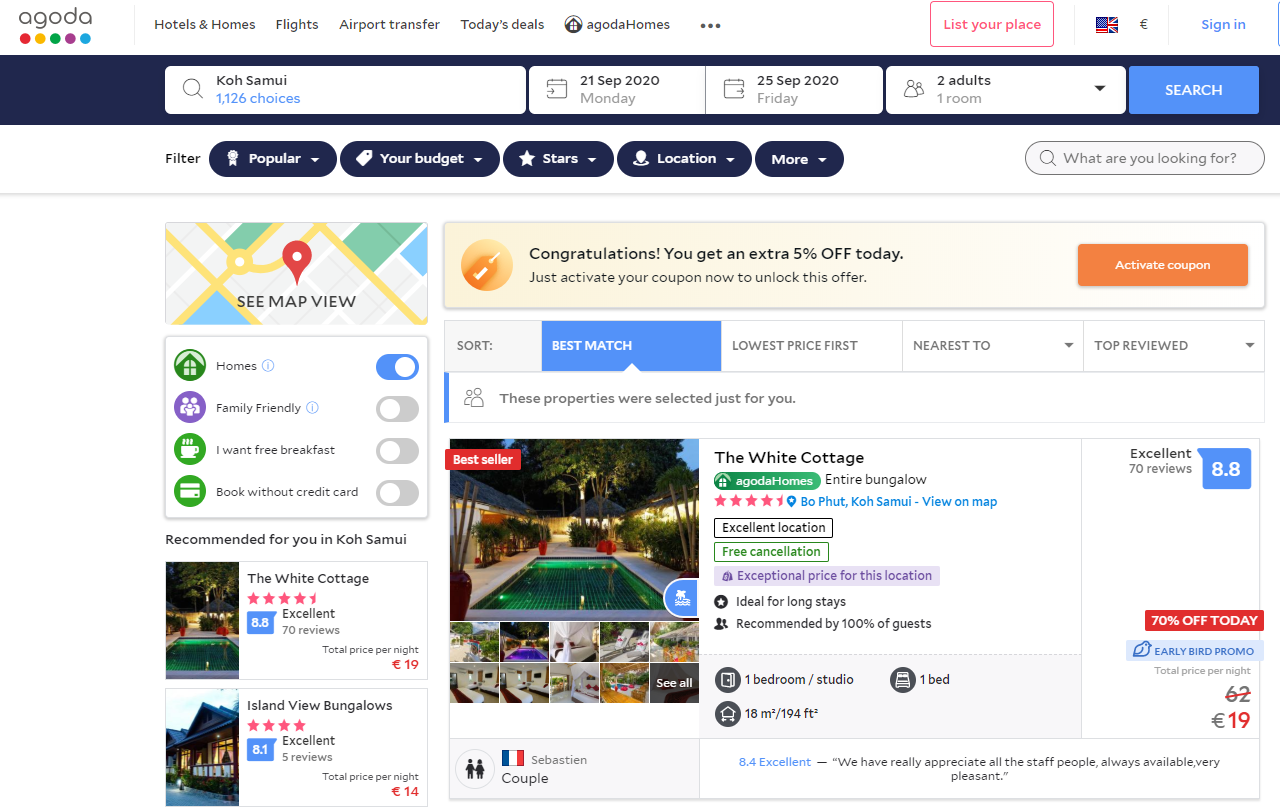Click the See Map View thumbnail
Screen dimensions: 1280x807
click(296, 273)
